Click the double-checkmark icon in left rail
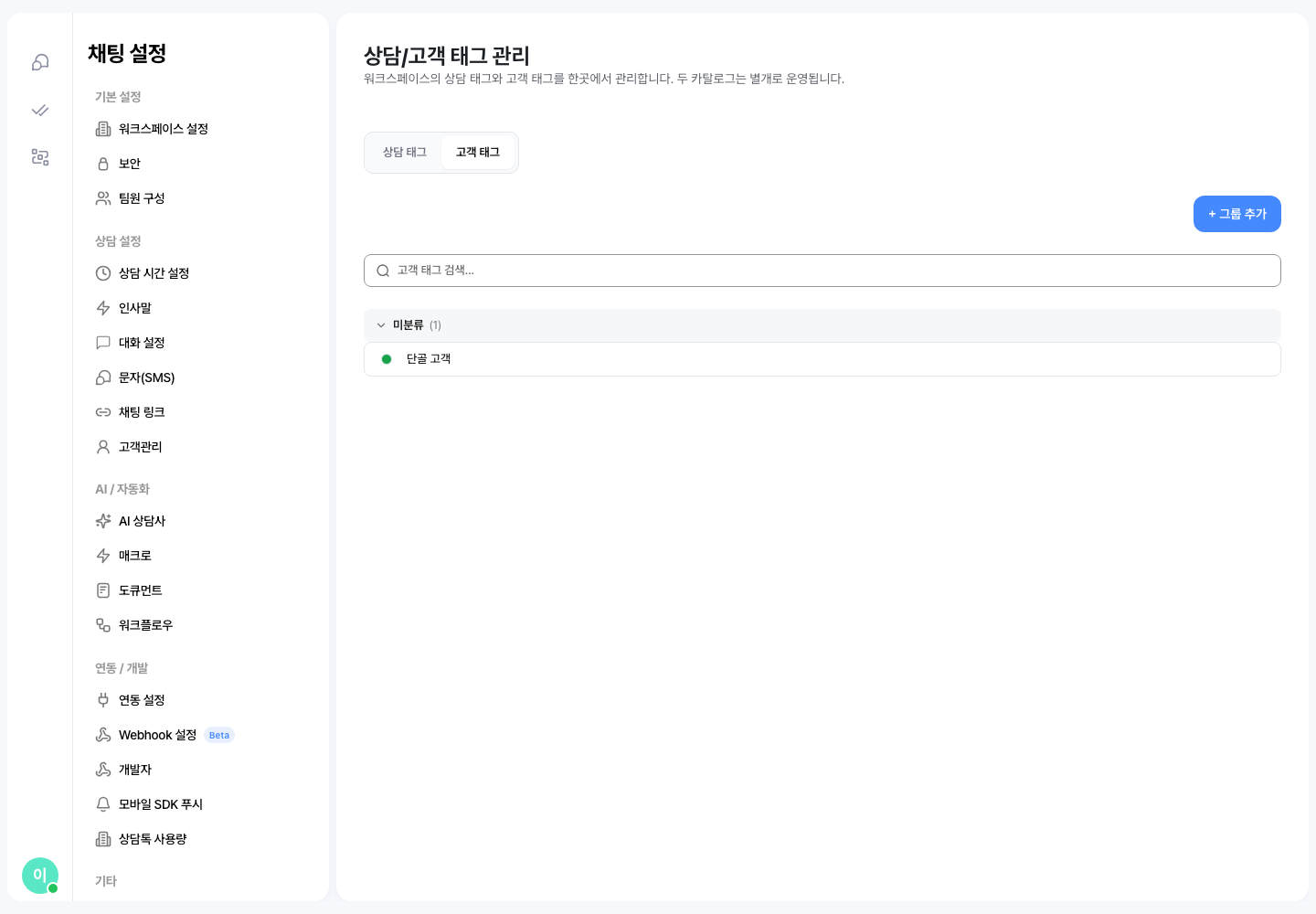 click(x=40, y=110)
